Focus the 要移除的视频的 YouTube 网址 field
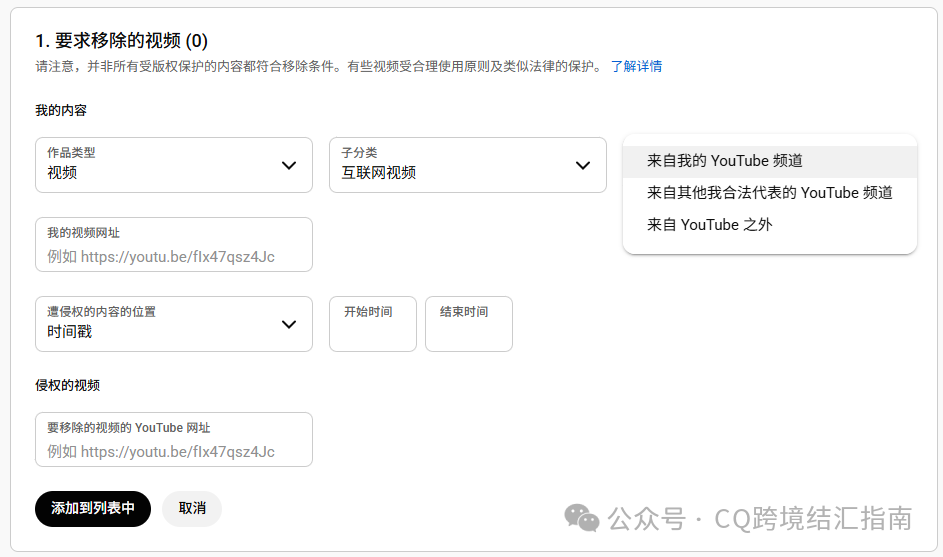This screenshot has height=557, width=943. (x=174, y=439)
